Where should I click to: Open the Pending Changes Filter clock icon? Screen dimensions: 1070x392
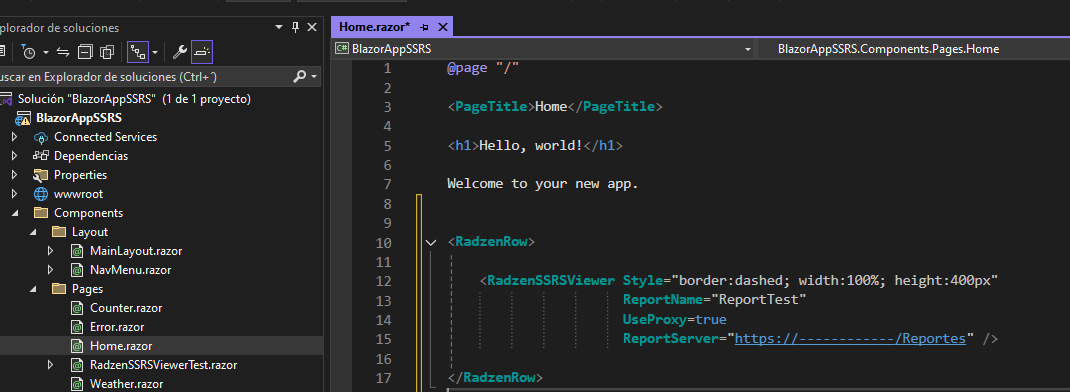click(29, 51)
